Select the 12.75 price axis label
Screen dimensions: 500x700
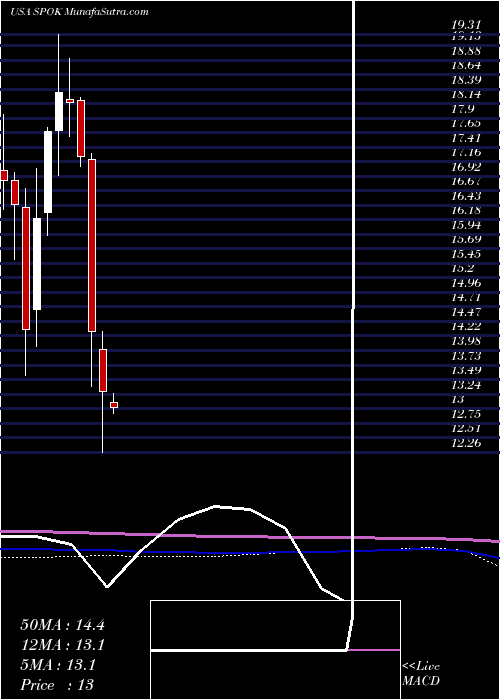466,414
